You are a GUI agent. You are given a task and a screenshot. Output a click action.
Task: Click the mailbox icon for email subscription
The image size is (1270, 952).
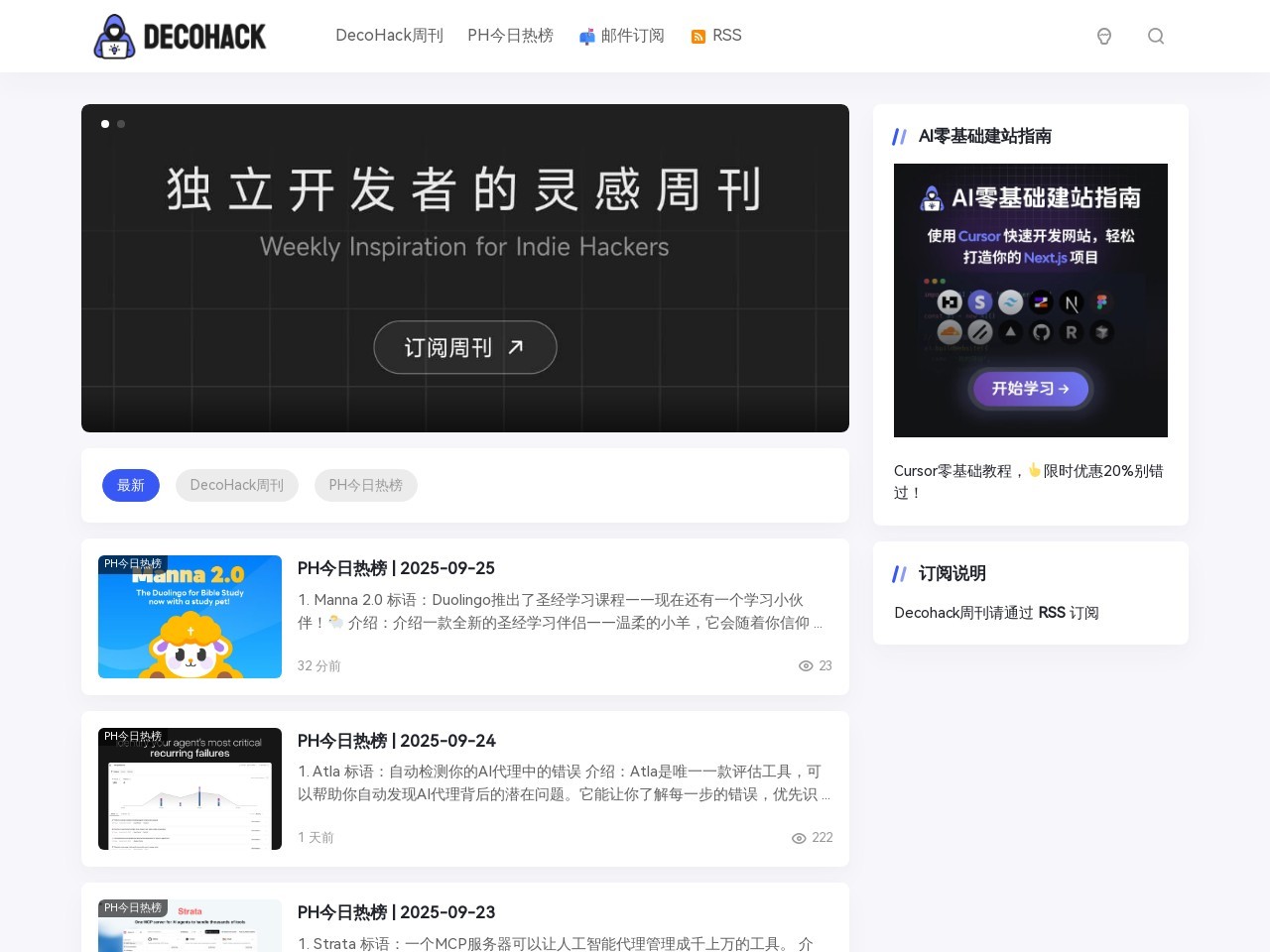[587, 37]
